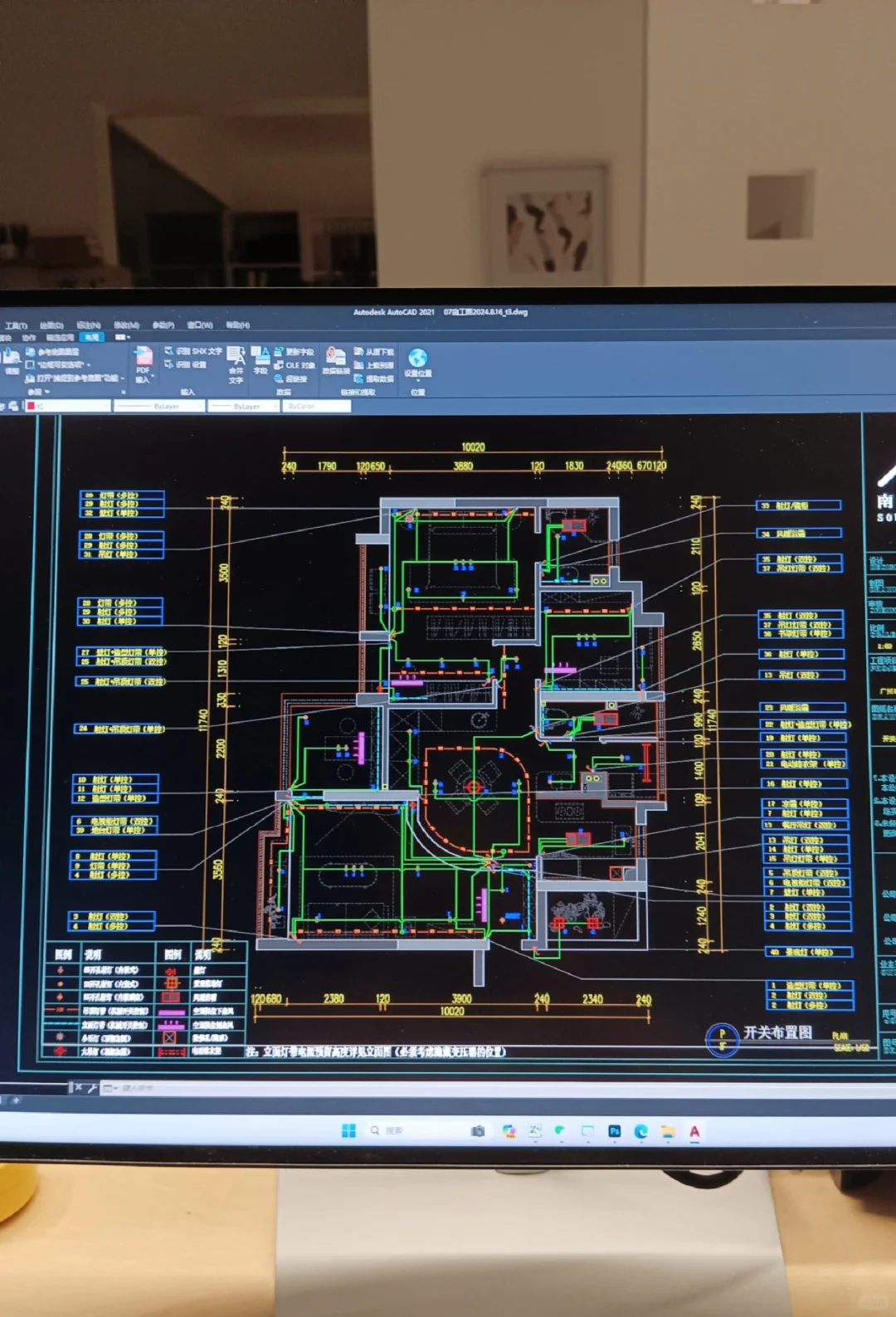896x1317 pixels.
Task: Click AutoCAD icon on taskbar
Action: pyautogui.click(x=694, y=1131)
